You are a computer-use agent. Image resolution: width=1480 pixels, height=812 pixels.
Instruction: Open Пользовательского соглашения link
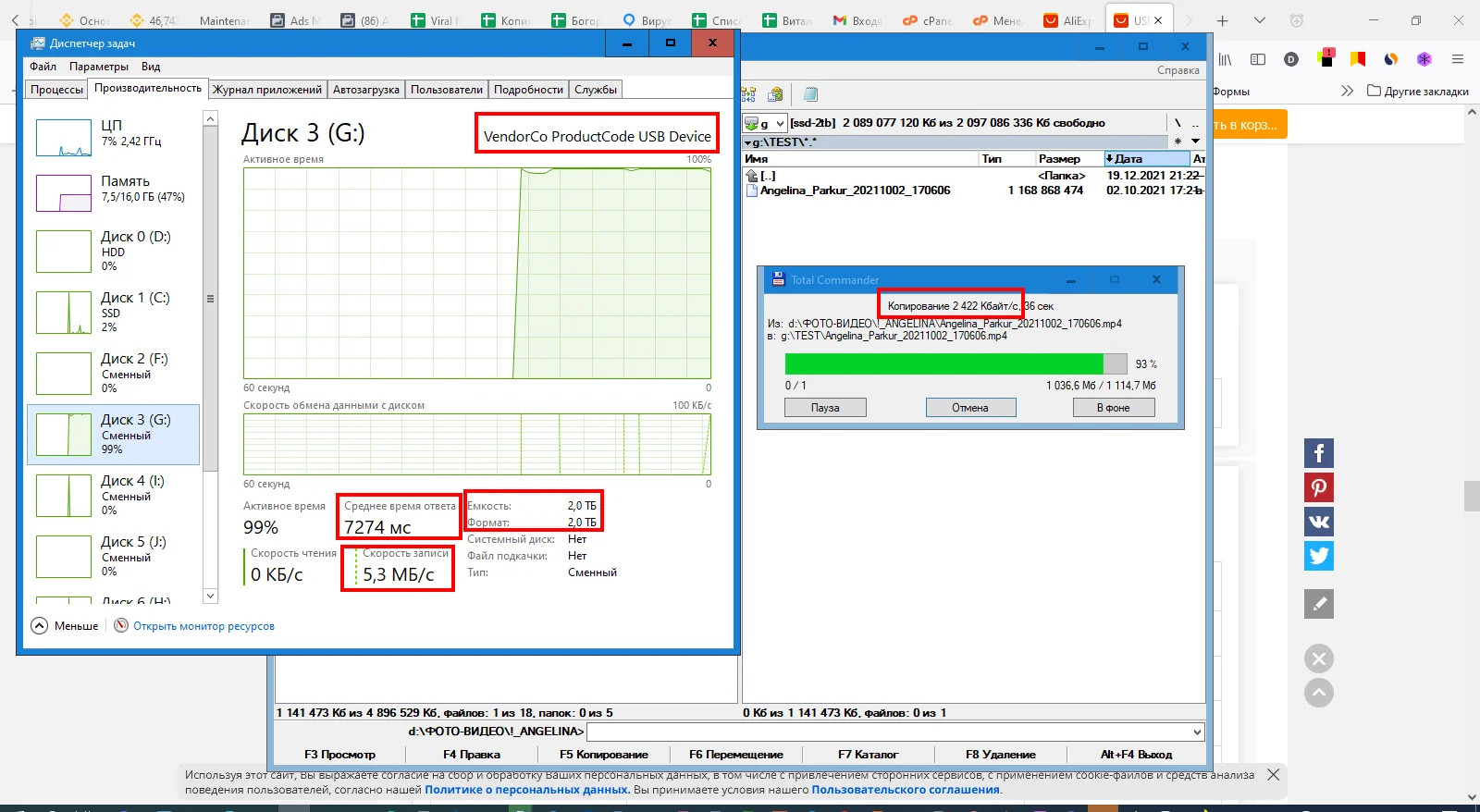[906, 790]
